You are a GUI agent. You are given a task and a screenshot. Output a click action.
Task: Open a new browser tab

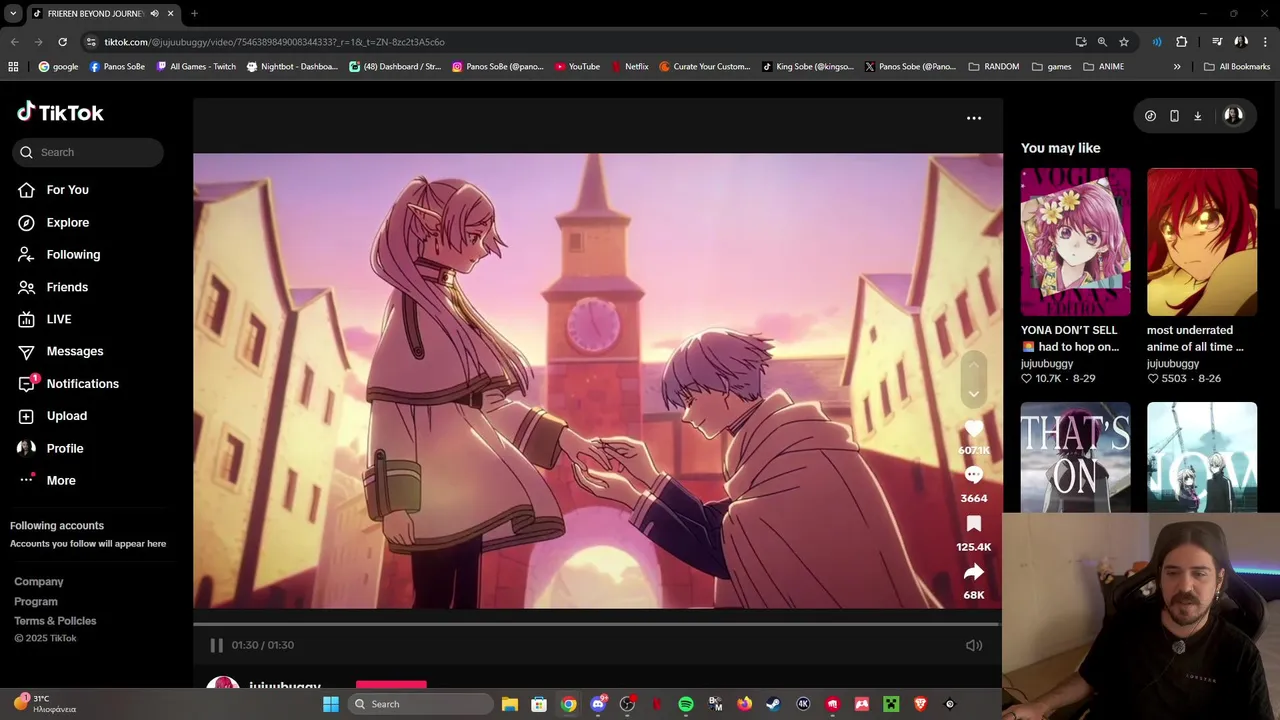(x=194, y=13)
